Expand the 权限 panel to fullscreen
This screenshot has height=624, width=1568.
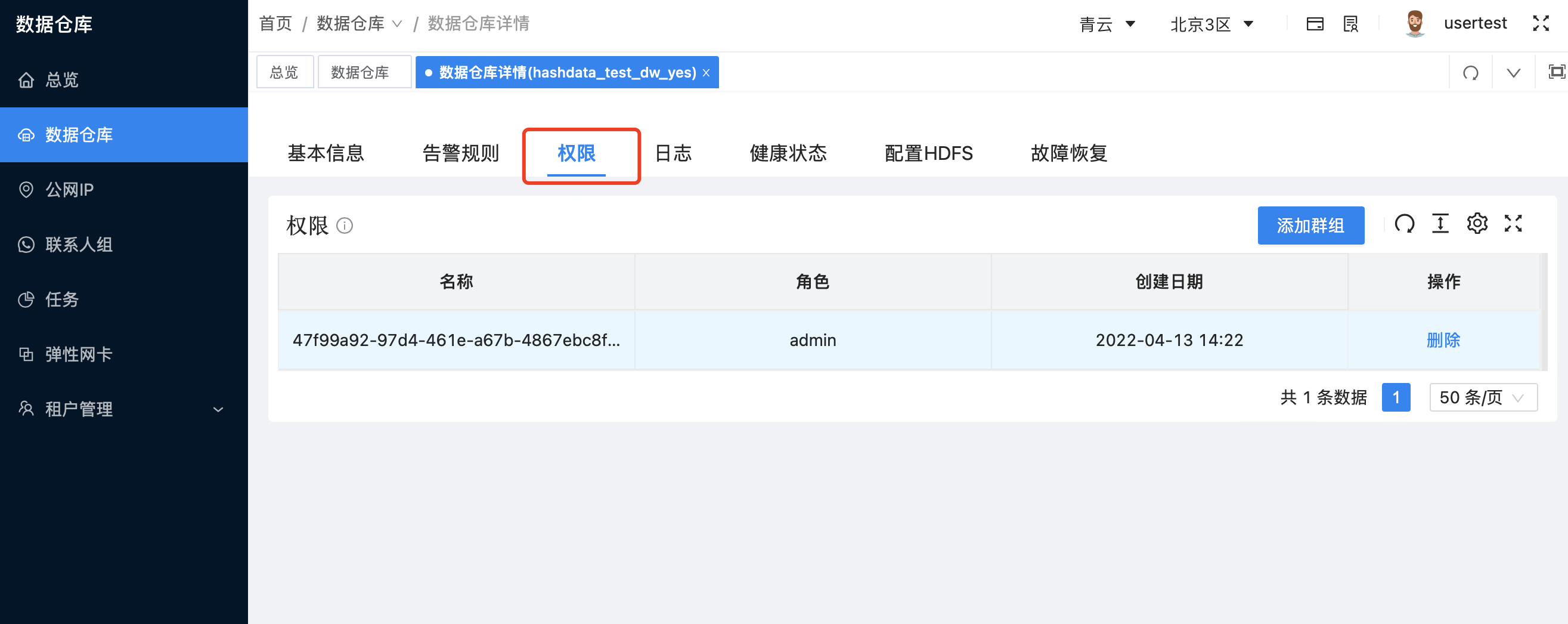(1514, 224)
